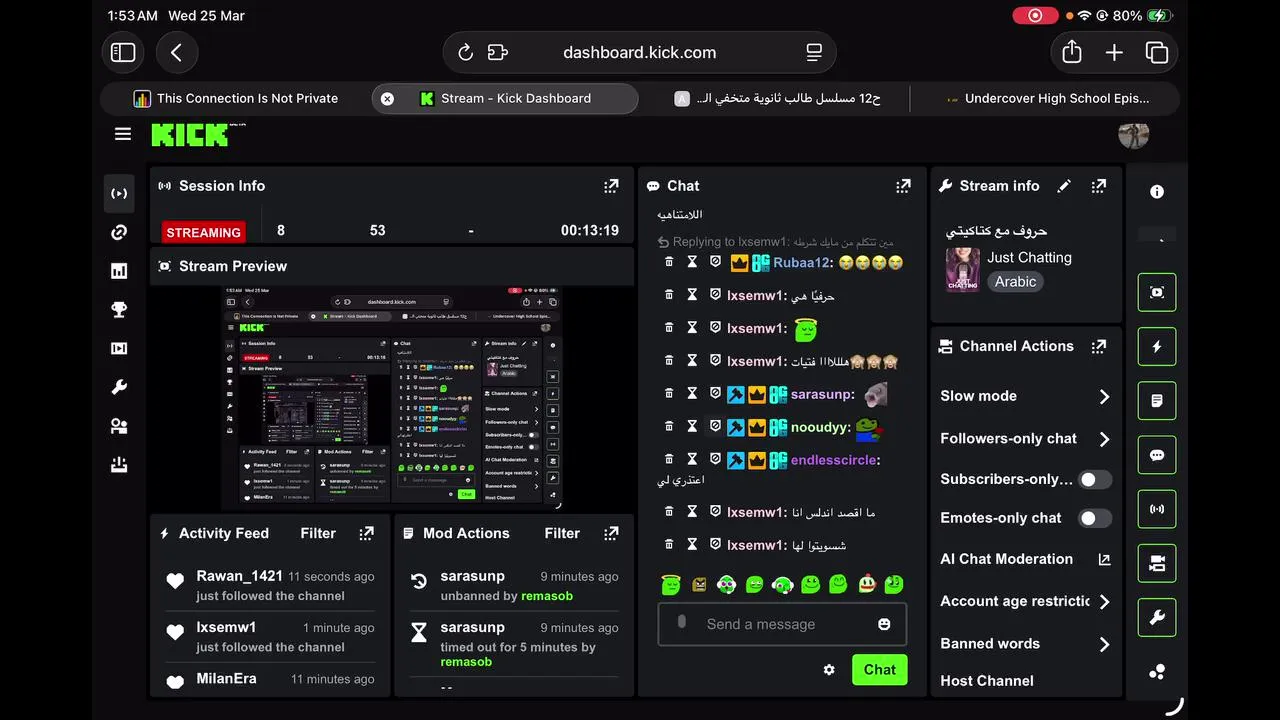Open Host Channel action
Image resolution: width=1280 pixels, height=720 pixels.
[x=987, y=681]
